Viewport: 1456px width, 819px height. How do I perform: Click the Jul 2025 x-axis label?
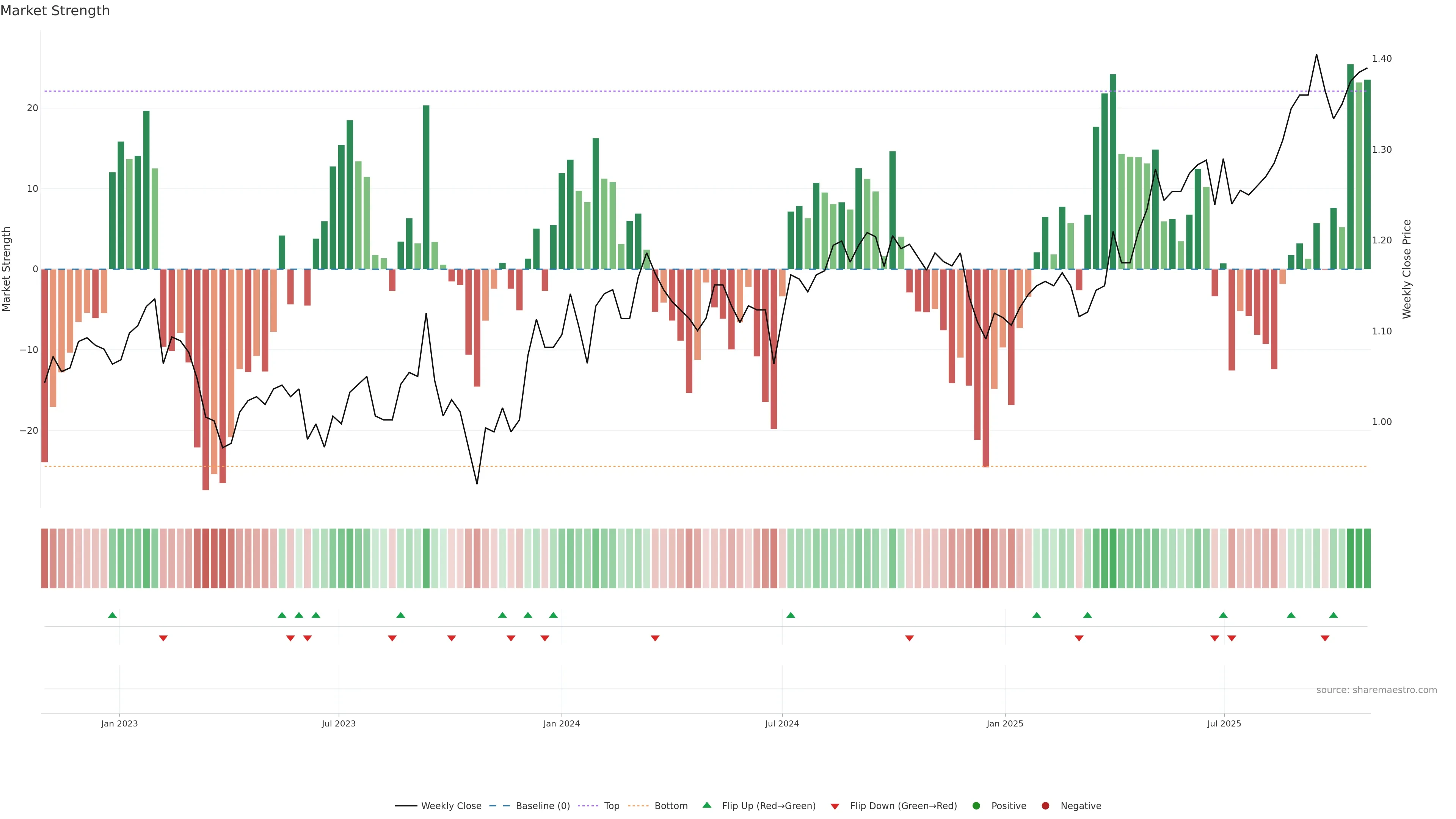[1224, 723]
